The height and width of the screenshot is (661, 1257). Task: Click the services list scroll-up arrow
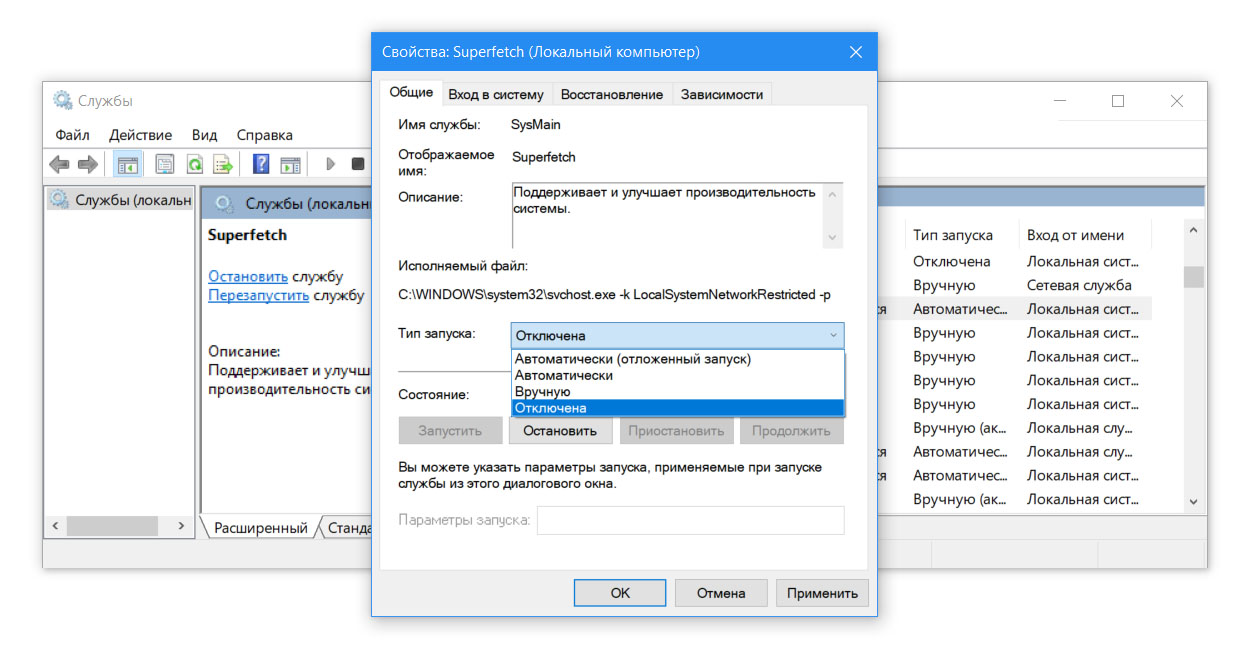pos(1193,231)
